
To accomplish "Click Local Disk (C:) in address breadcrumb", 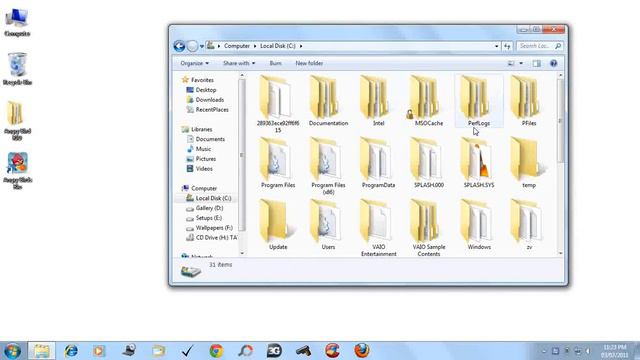I will [278, 46].
